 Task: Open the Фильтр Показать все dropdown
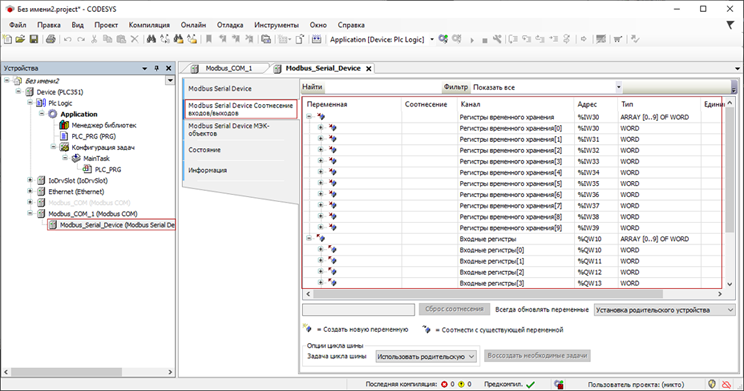point(618,87)
